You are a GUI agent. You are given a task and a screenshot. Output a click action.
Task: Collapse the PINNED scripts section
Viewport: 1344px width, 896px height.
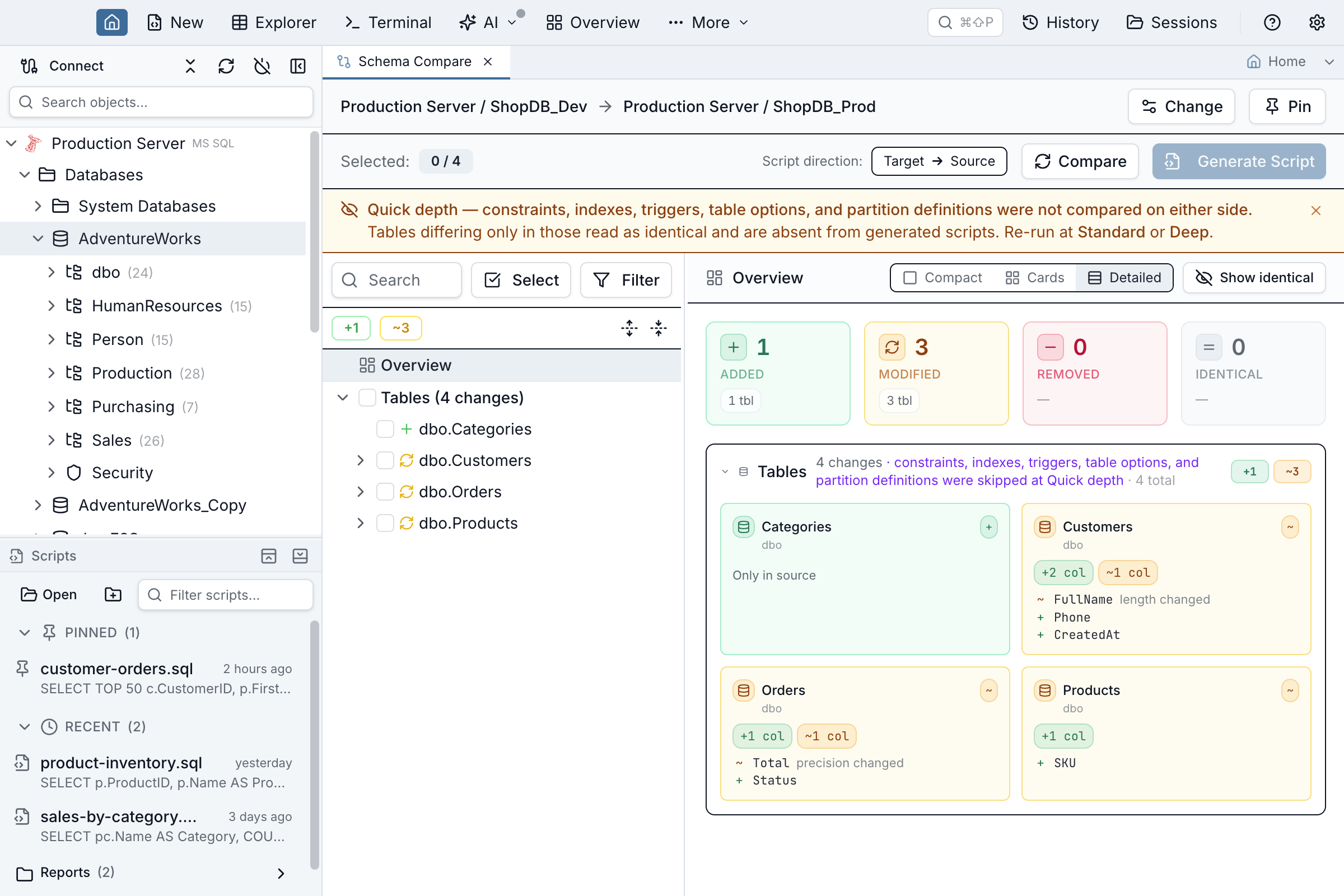25,633
